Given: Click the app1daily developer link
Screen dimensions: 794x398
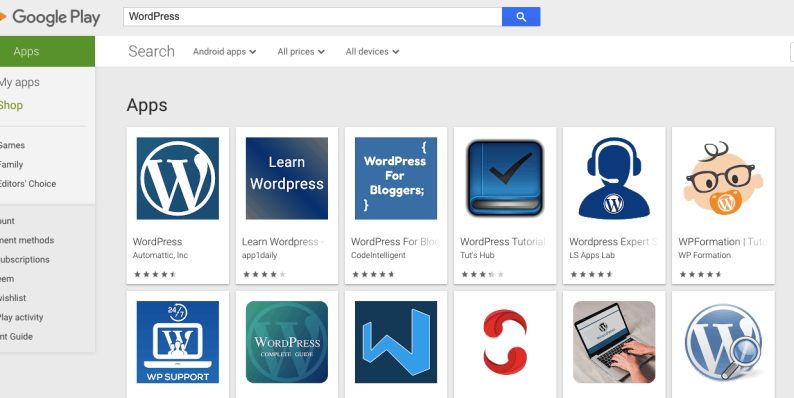Looking at the screenshot, I should 259,255.
